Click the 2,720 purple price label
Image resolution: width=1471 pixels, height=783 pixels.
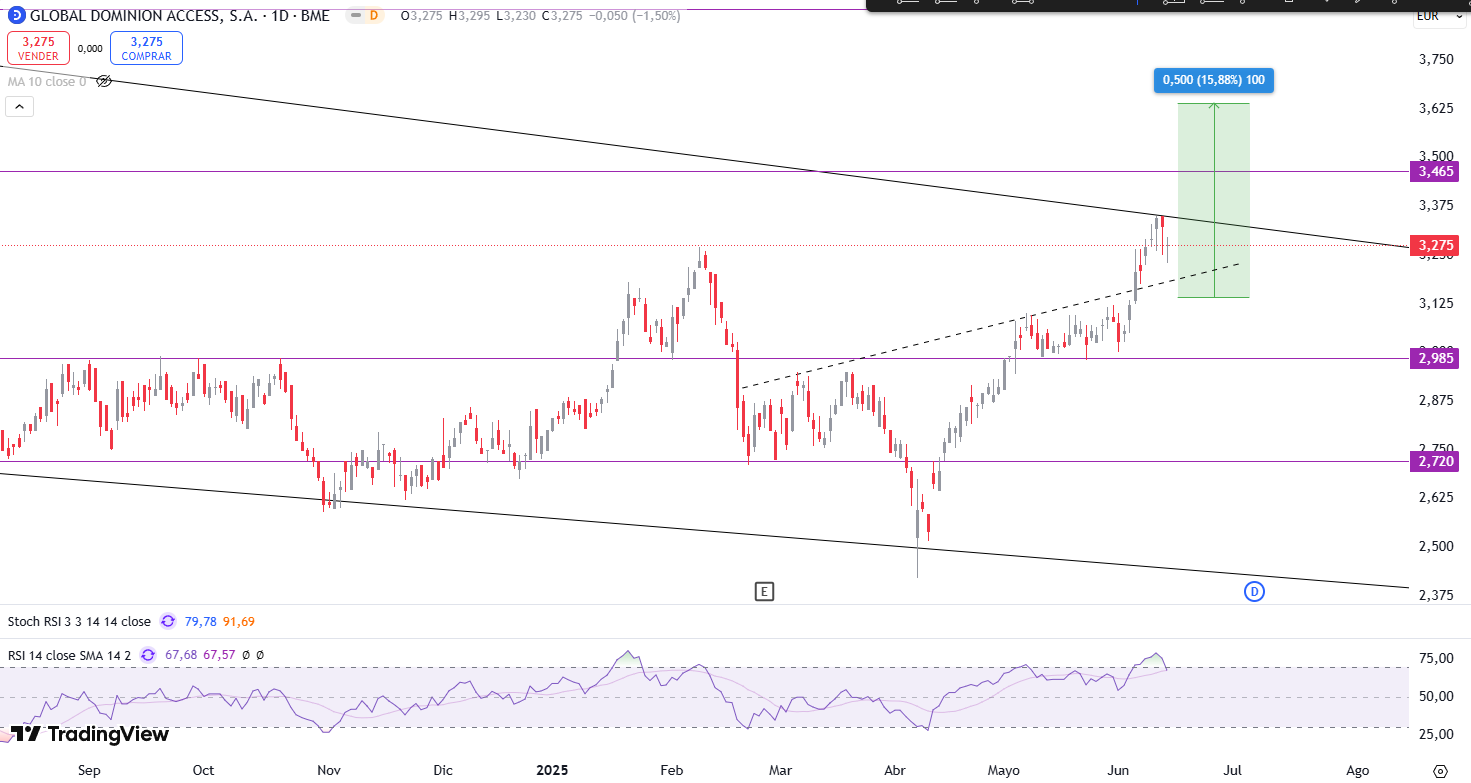[1436, 461]
